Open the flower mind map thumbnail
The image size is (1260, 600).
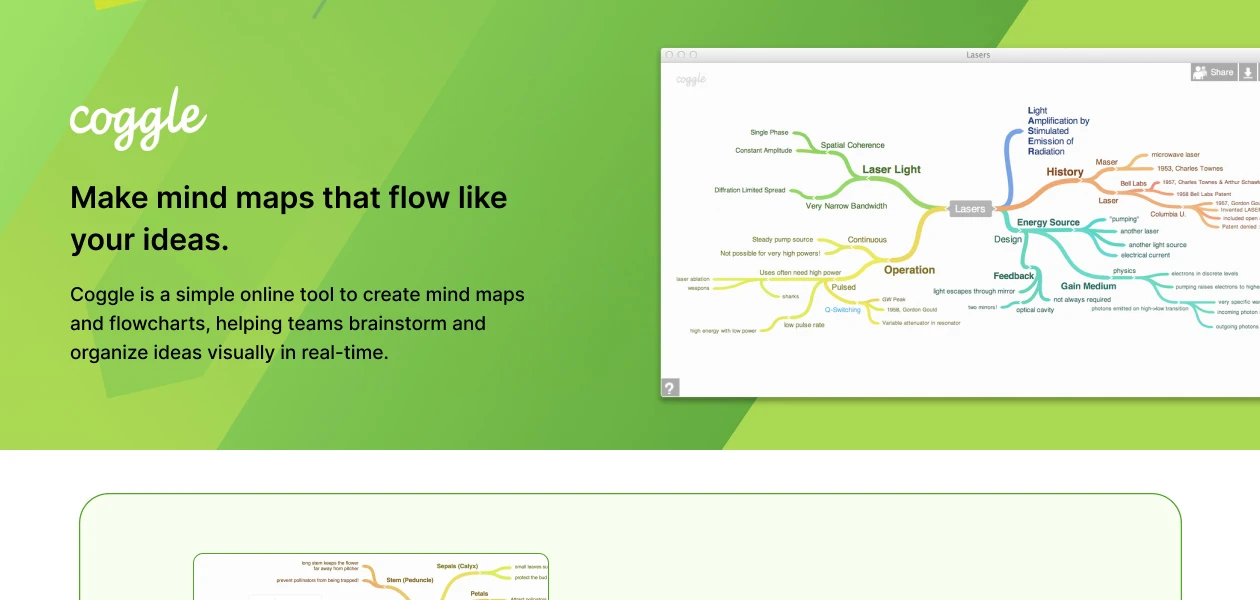(371, 577)
